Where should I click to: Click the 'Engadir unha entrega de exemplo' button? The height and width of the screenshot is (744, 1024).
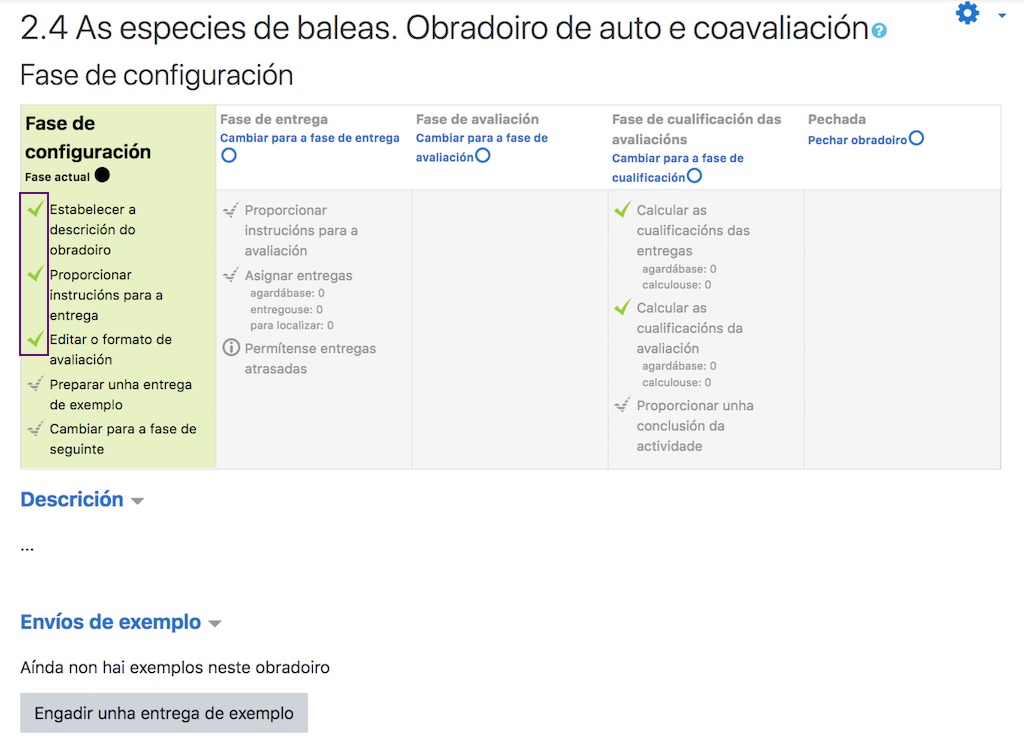point(163,712)
